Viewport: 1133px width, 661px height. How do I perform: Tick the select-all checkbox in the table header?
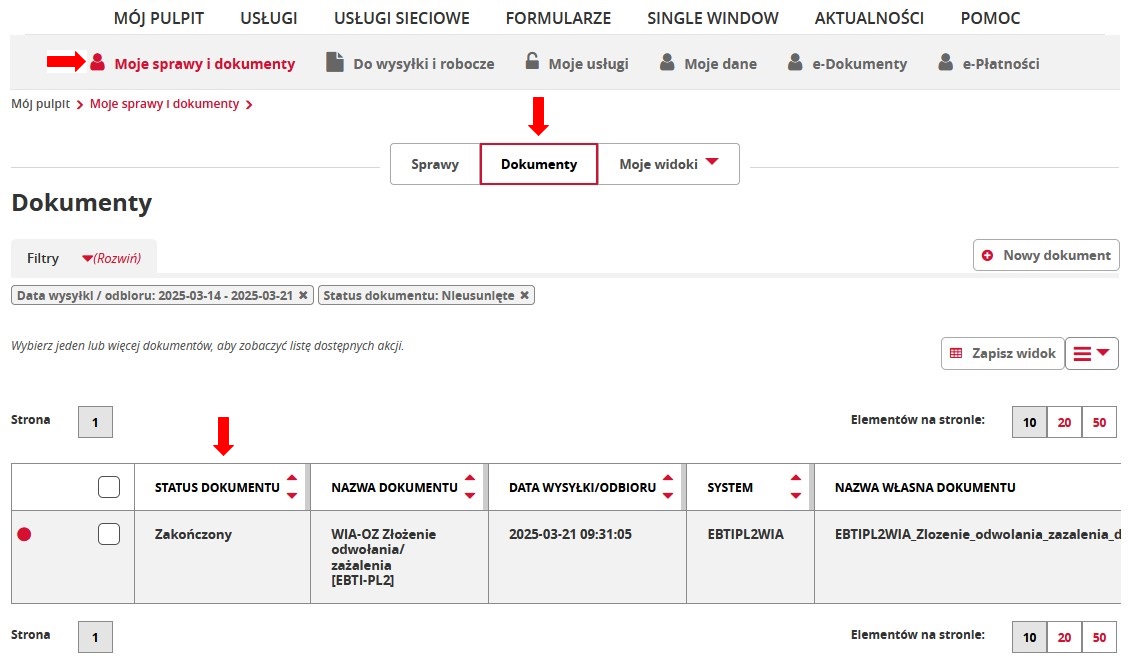coord(109,487)
